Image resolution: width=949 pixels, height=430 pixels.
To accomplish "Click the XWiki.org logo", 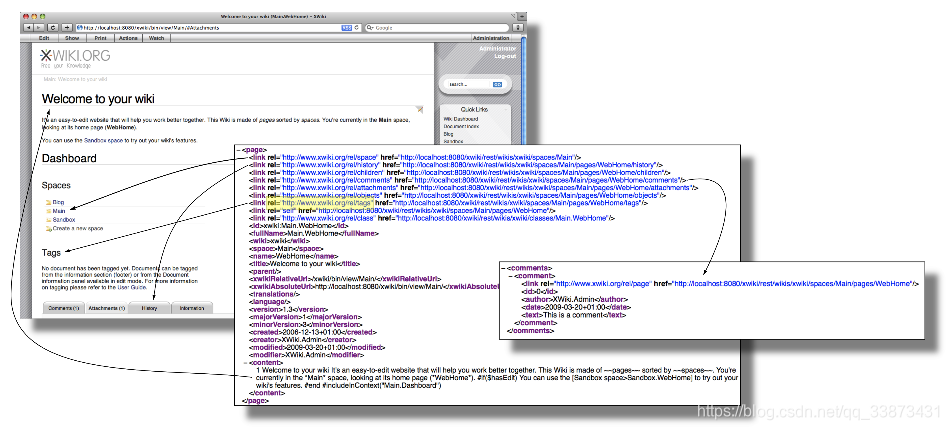I will (x=76, y=58).
